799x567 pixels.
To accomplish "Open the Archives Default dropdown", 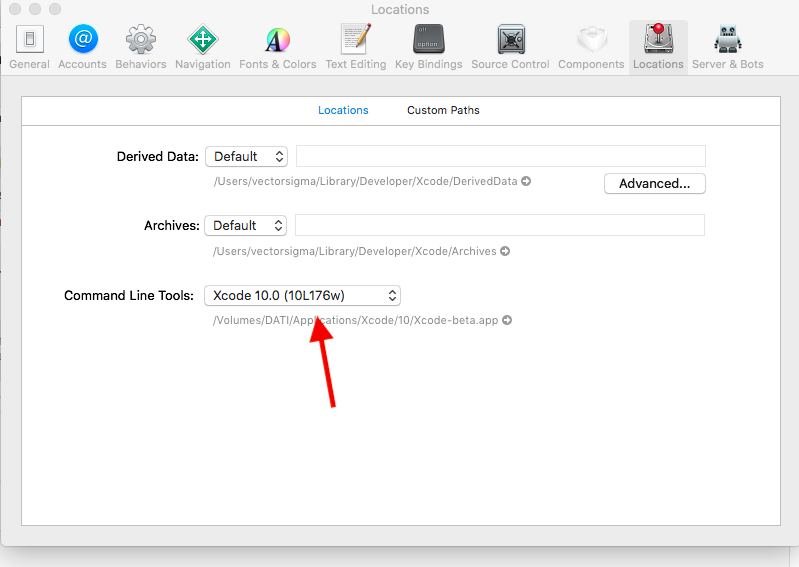I will [246, 226].
